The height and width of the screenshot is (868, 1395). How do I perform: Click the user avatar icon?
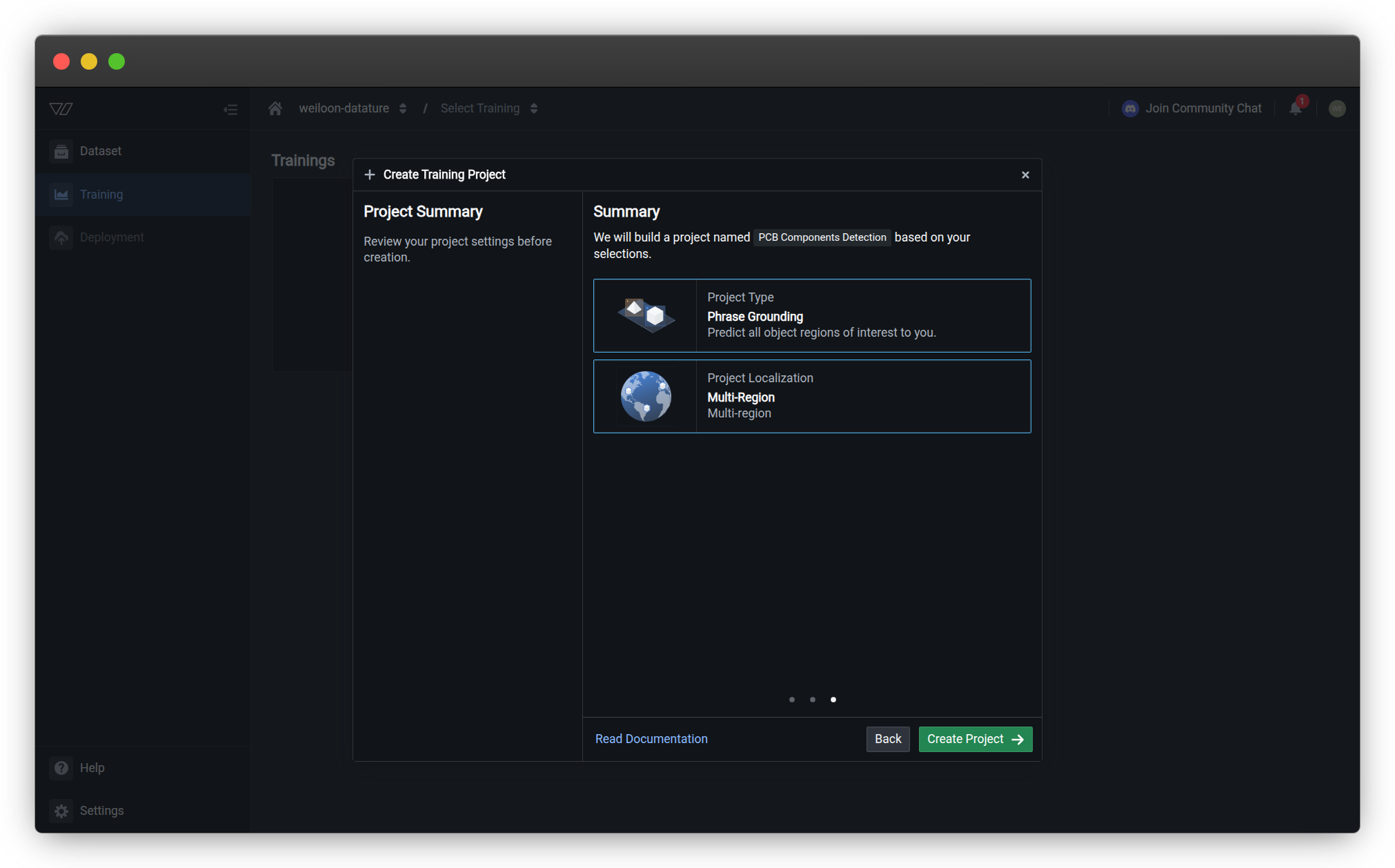click(x=1336, y=108)
